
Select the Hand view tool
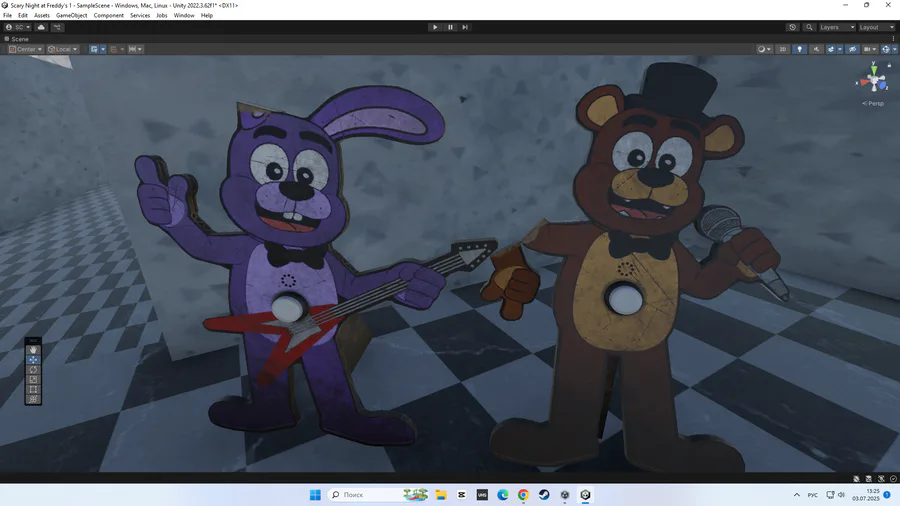33,349
